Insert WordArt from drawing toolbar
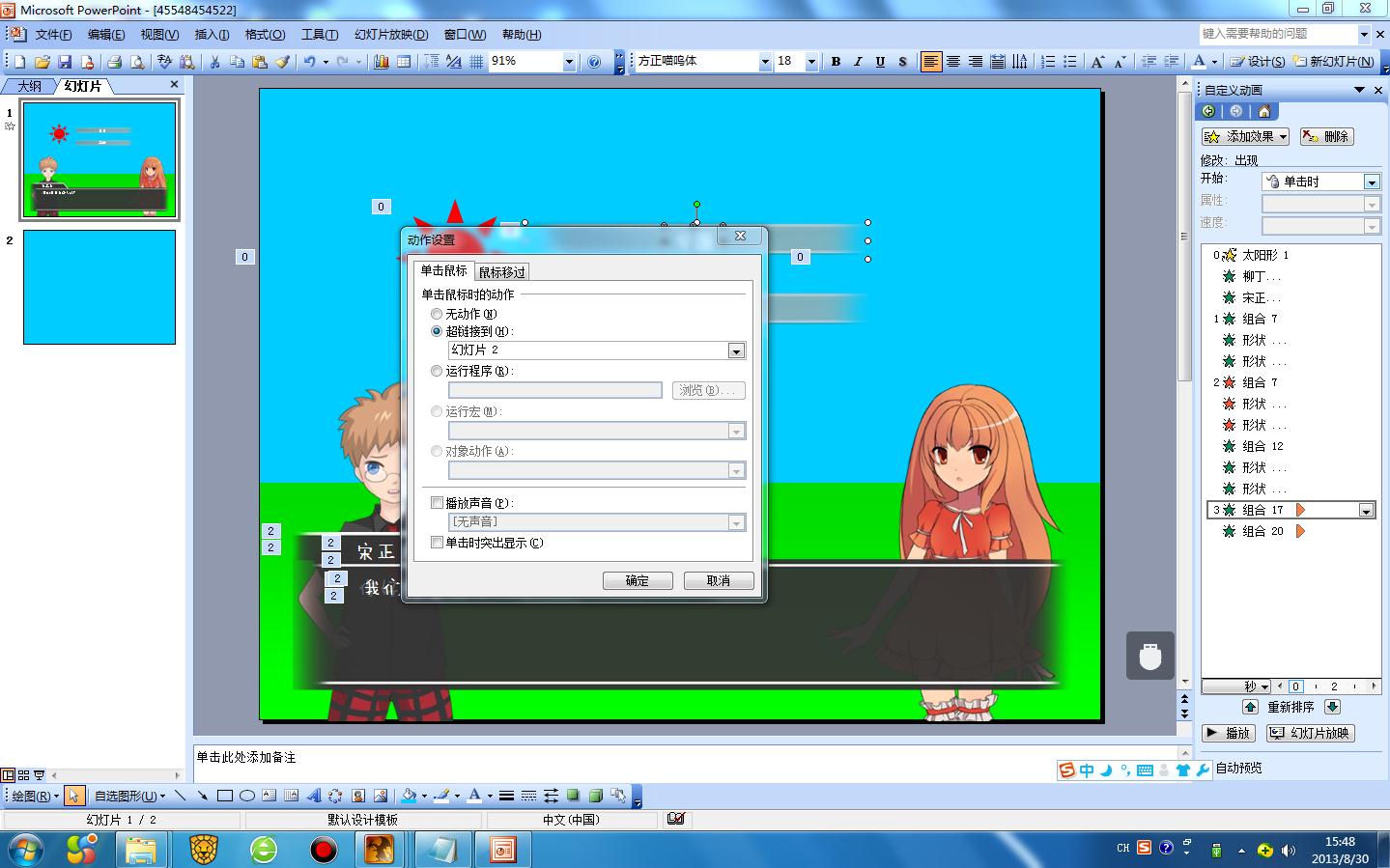Screen dimensions: 1390x868 [314, 797]
